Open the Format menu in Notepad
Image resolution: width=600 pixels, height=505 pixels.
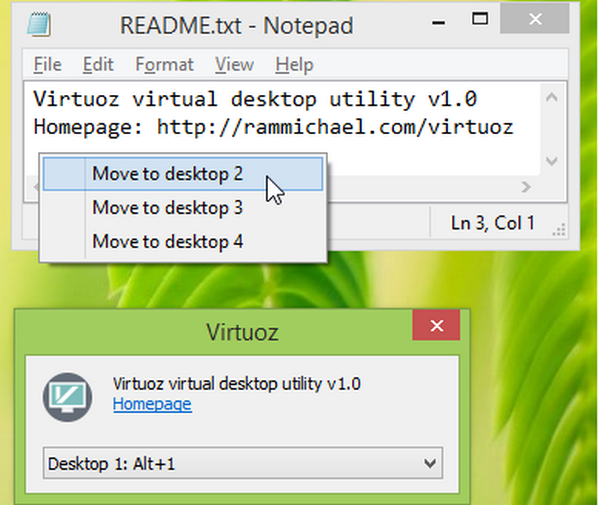click(x=165, y=64)
